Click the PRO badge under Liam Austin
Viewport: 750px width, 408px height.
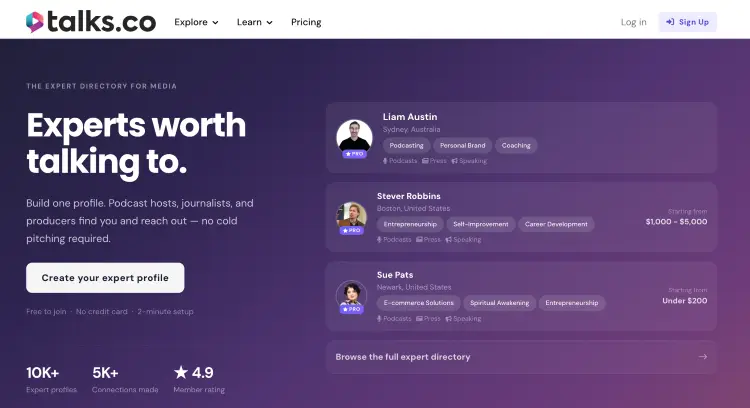tap(354, 154)
